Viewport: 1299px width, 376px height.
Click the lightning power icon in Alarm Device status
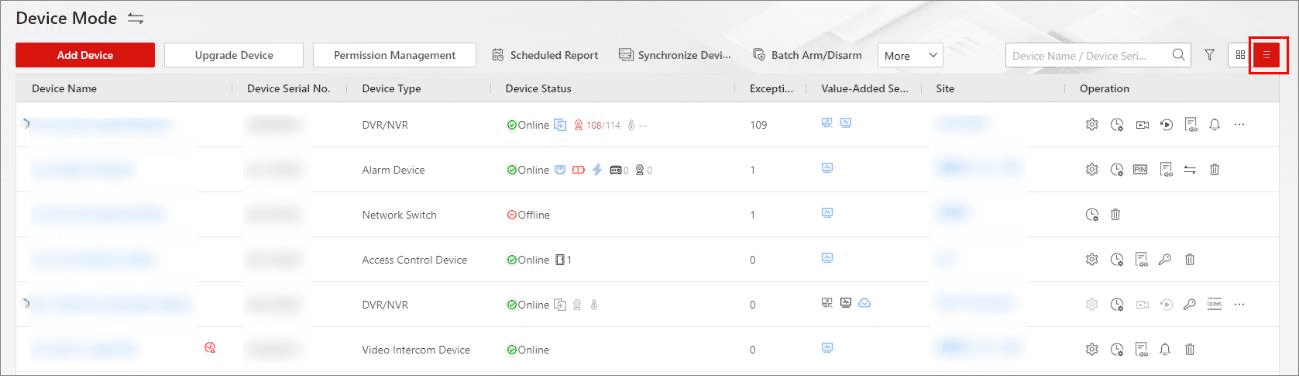597,170
